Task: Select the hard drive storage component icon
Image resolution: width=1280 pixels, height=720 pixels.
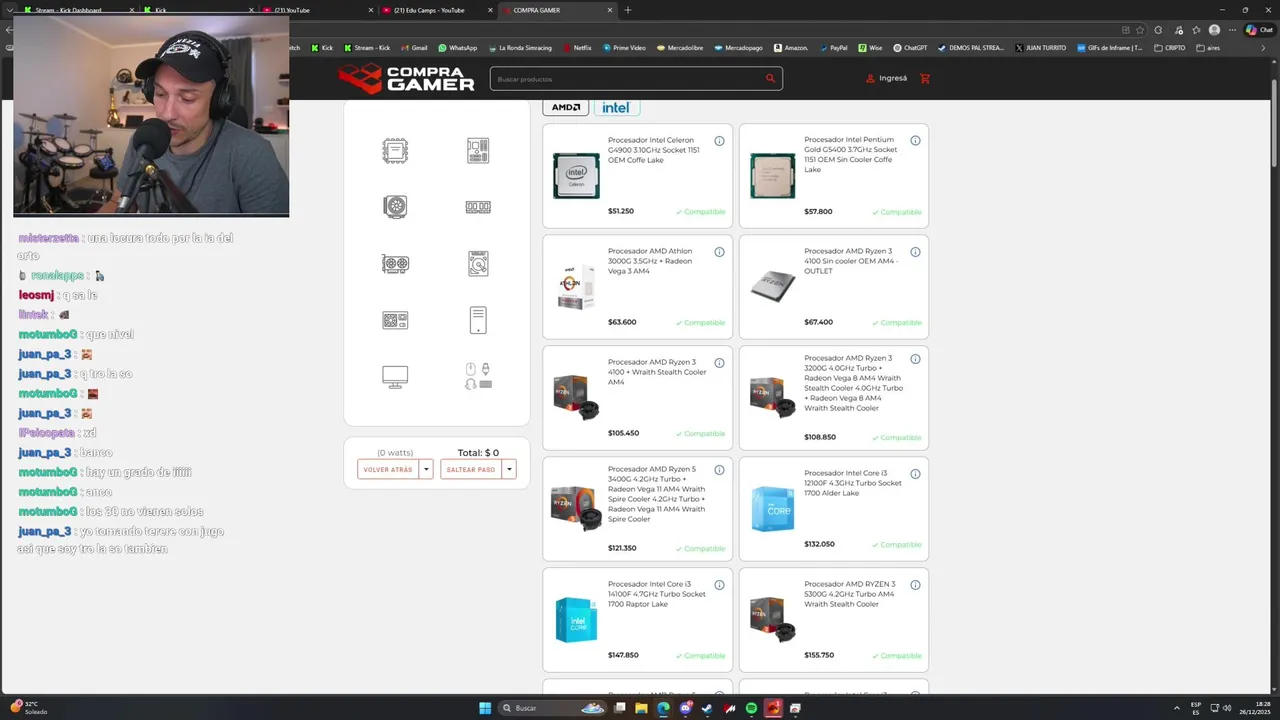Action: [478, 264]
